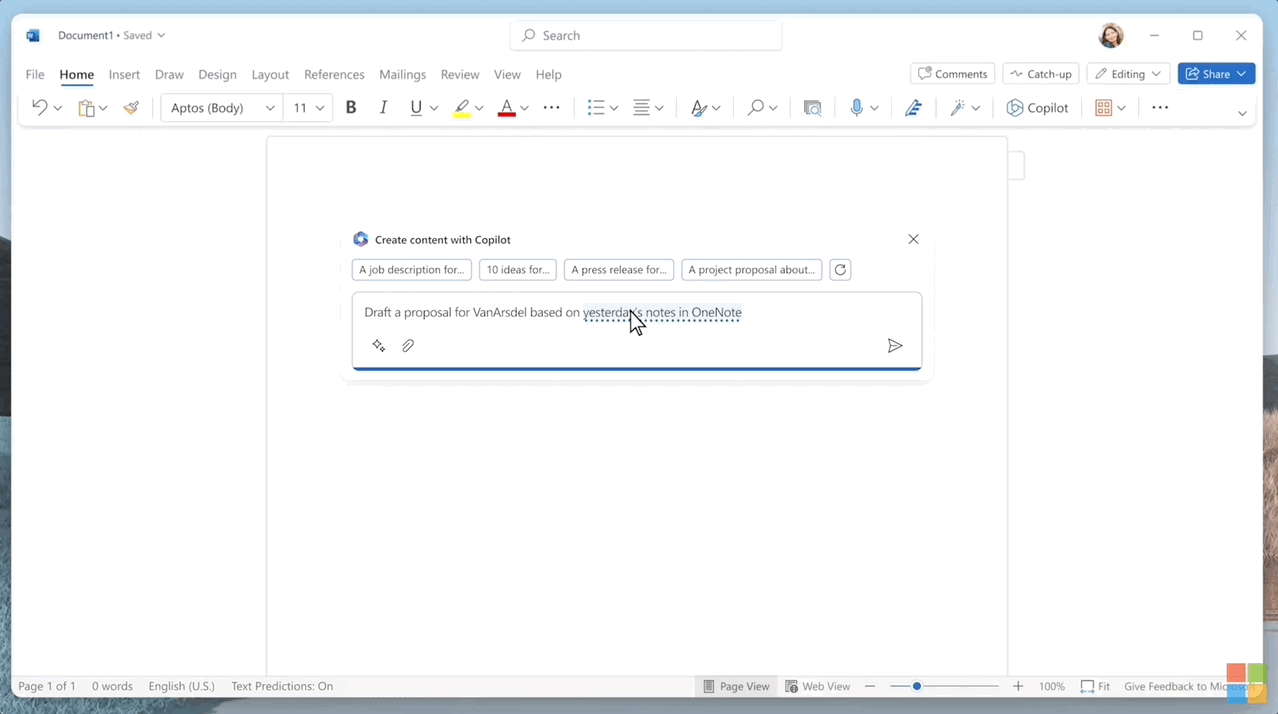
Task: Click in the title bar Search box
Action: [646, 36]
